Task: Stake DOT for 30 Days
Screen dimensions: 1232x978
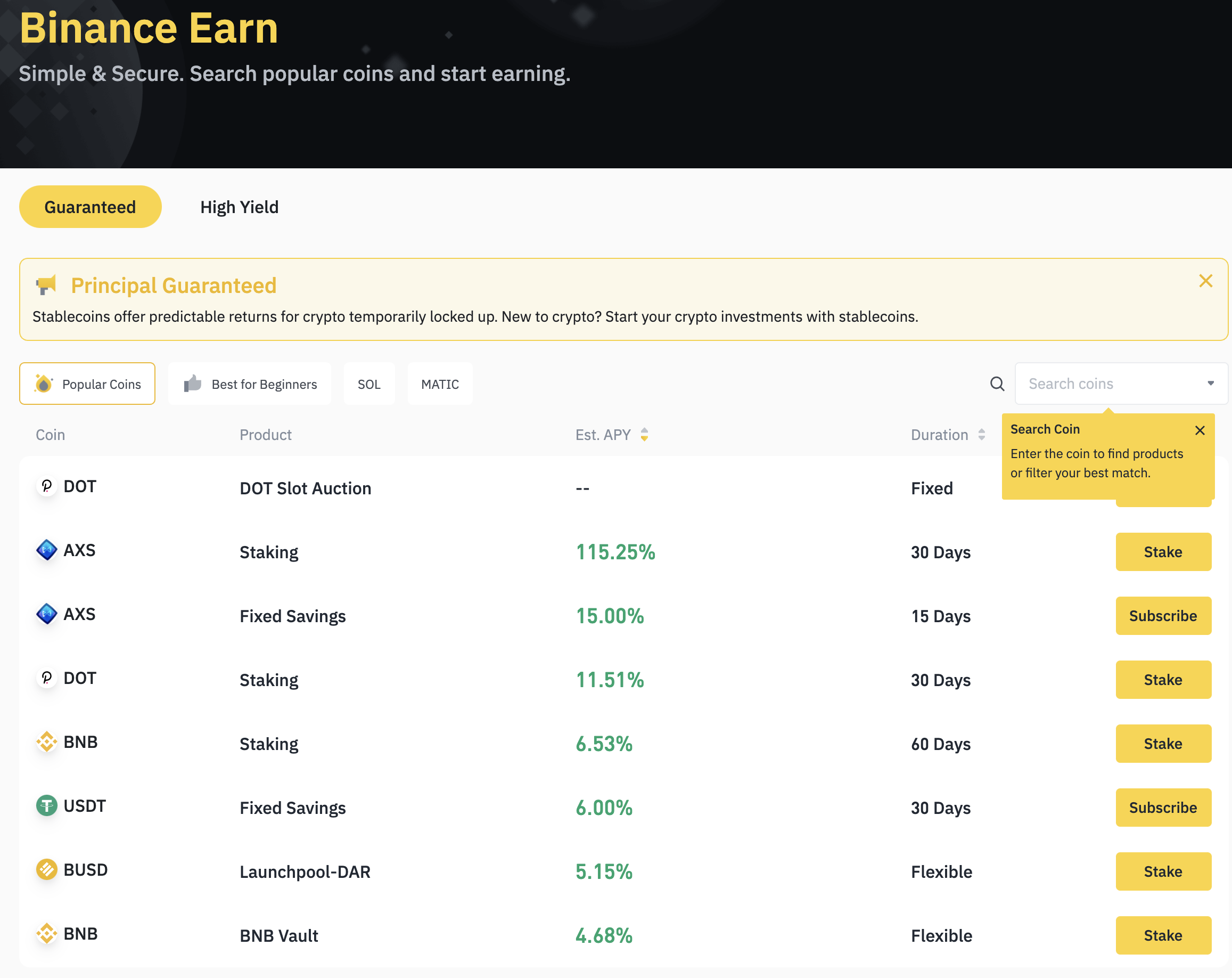Action: pos(1163,680)
